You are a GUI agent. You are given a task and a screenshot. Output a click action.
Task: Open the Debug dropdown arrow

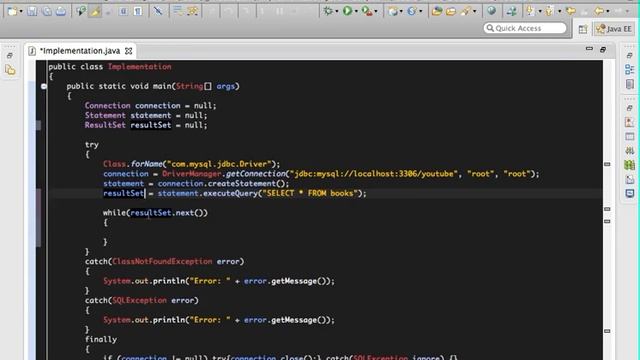pos(336,11)
